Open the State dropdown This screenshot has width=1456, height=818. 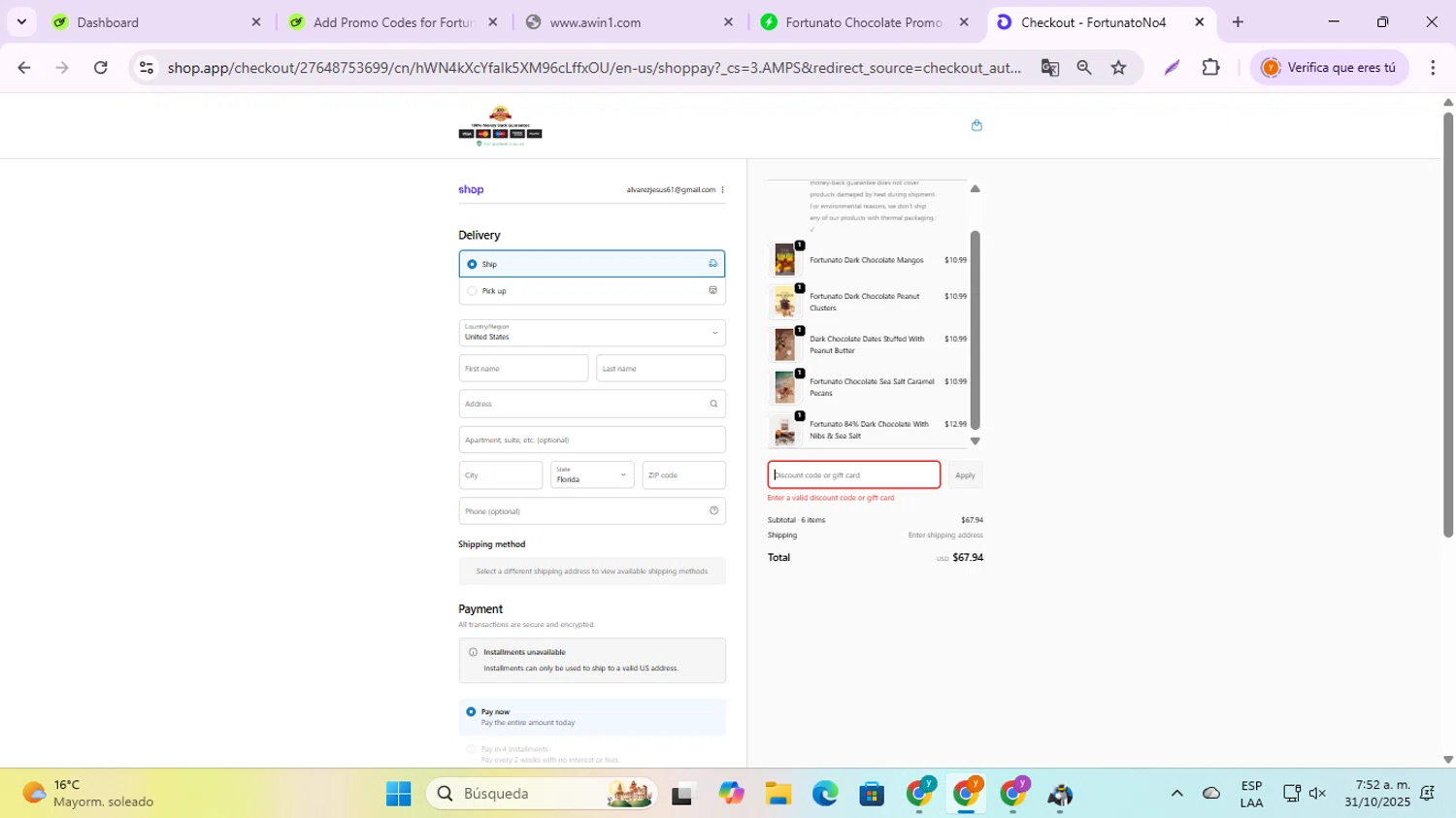click(592, 475)
